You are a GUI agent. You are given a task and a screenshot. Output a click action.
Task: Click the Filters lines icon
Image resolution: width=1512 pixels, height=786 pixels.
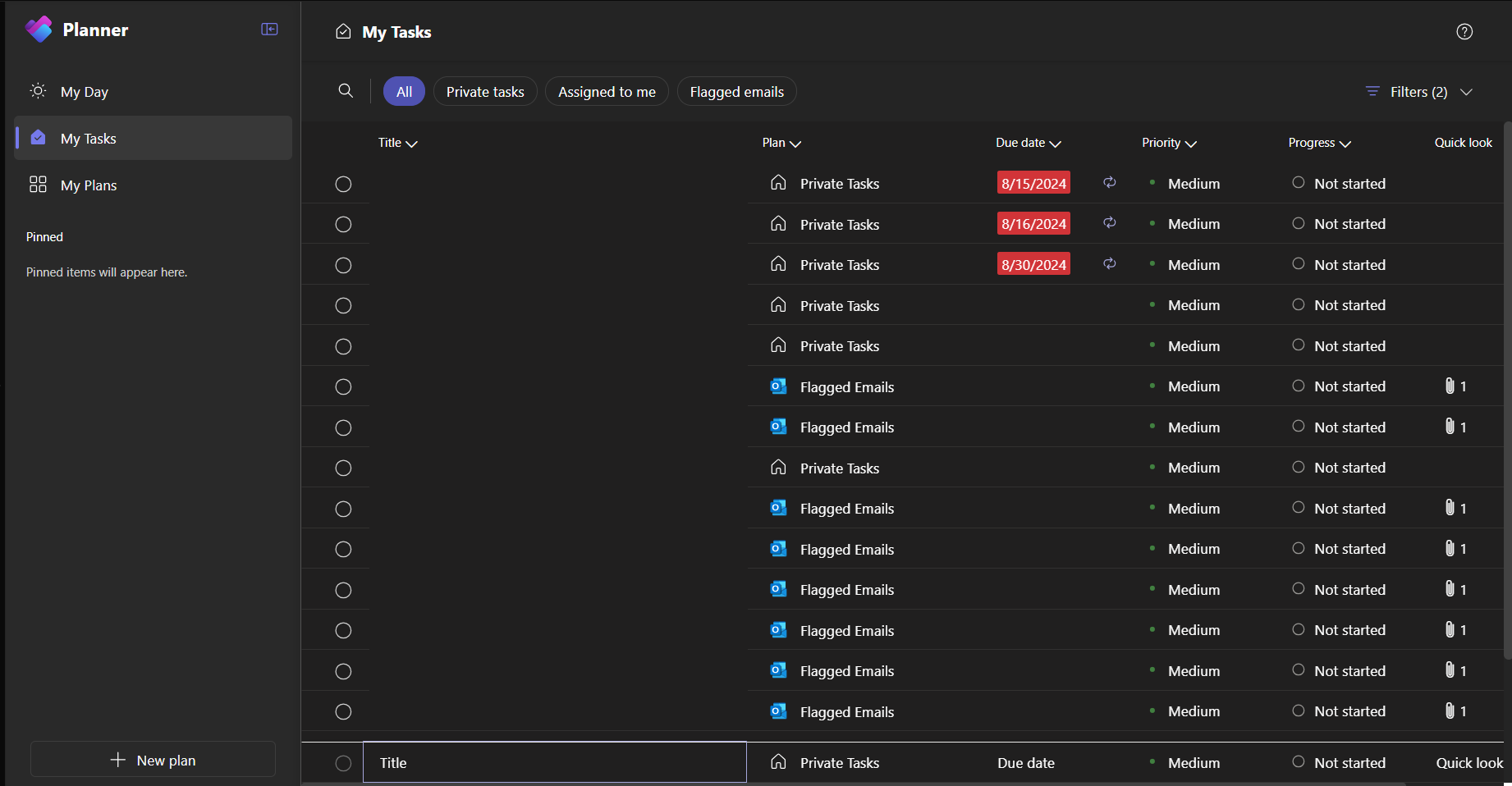[x=1372, y=92]
